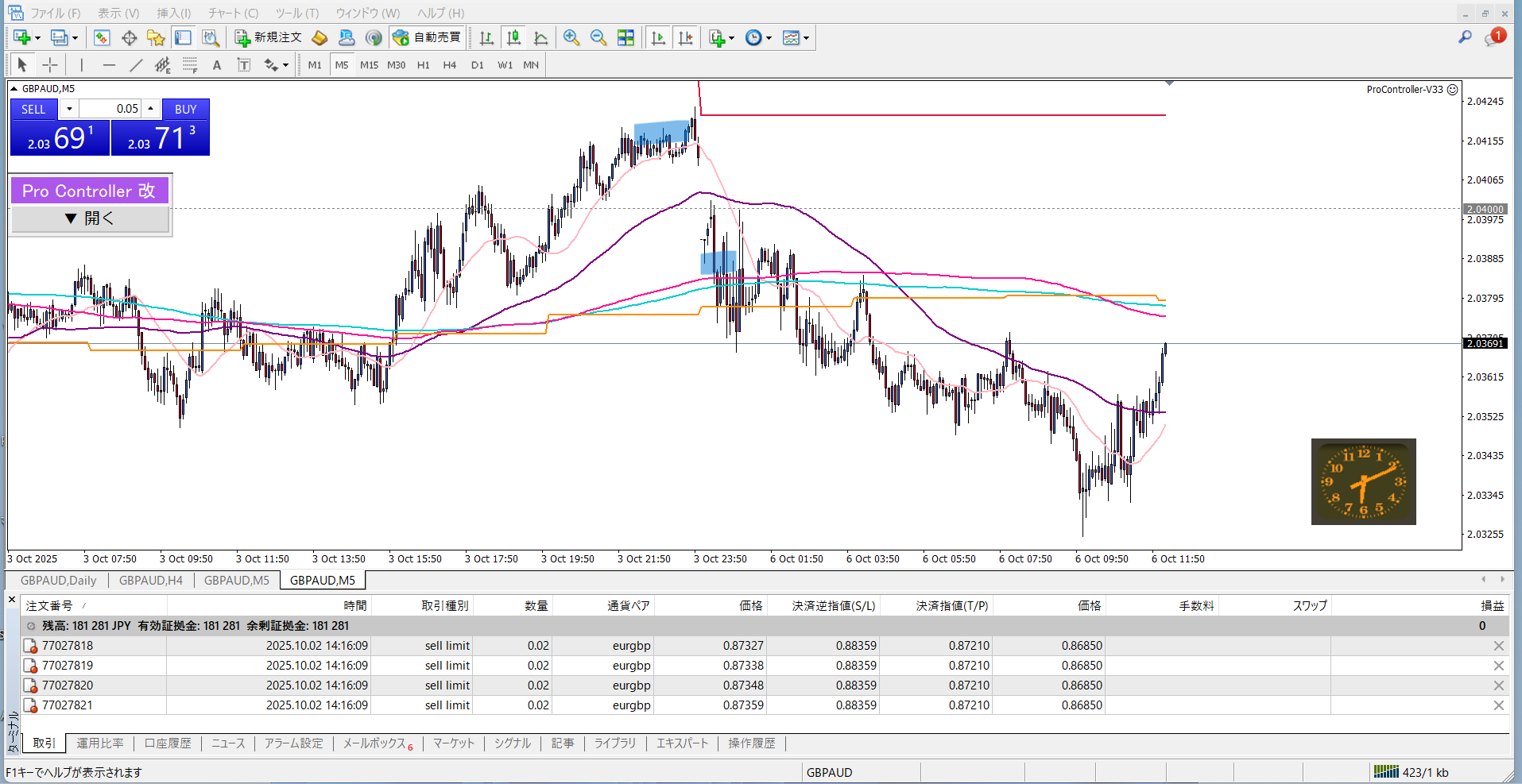Select the Fibonacci retracement tool
Viewport: 1522px width, 784px height.
(x=190, y=65)
